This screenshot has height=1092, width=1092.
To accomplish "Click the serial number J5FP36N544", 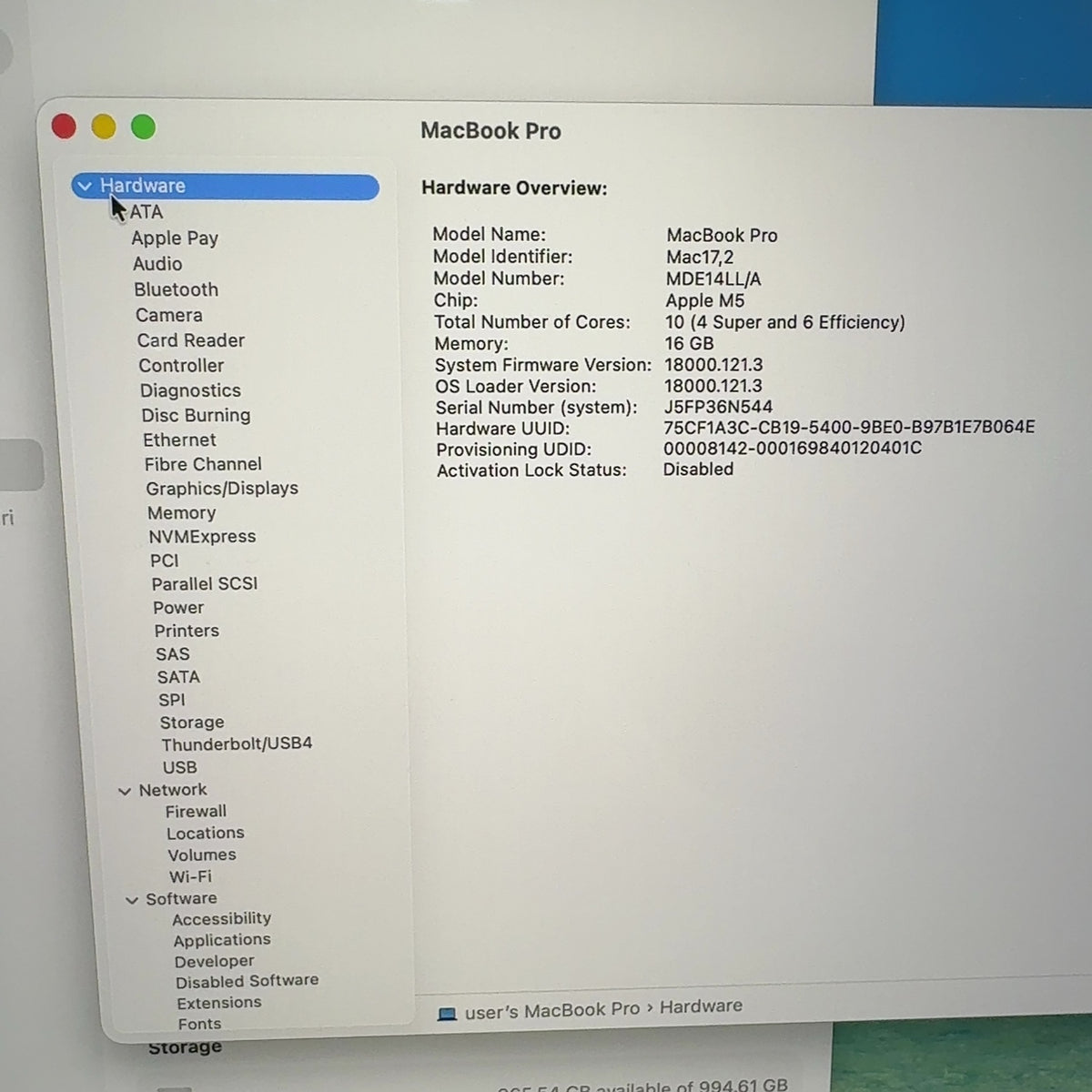I will [718, 407].
